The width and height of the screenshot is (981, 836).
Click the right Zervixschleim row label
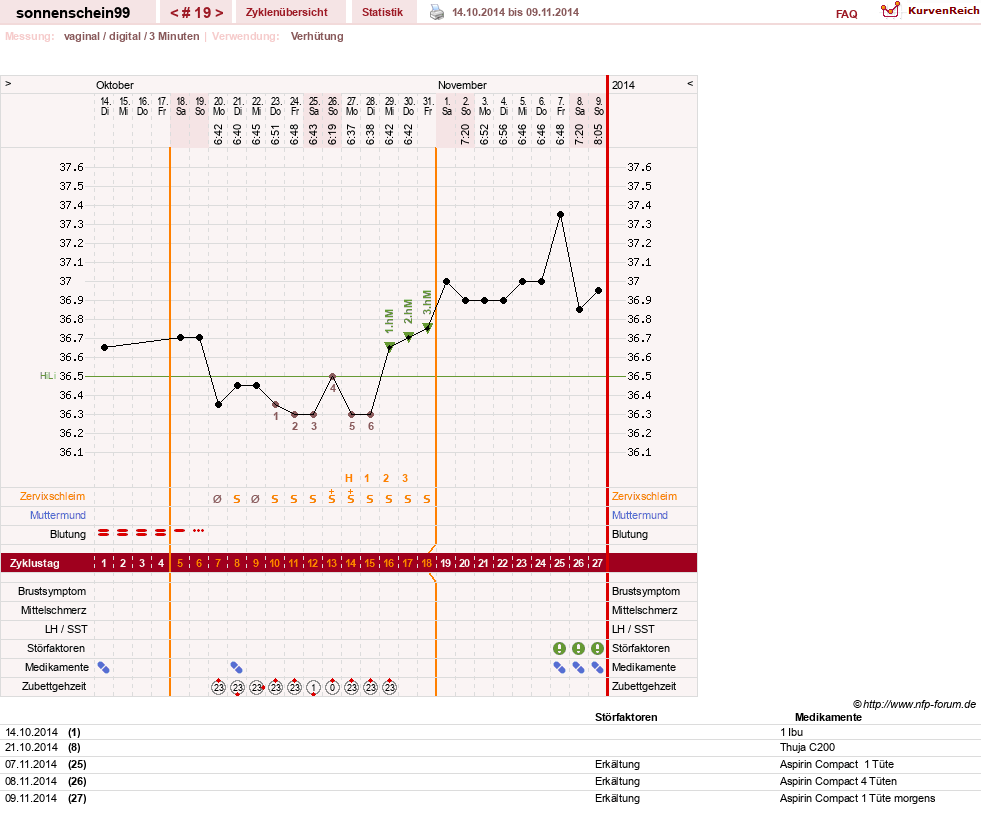pyautogui.click(x=644, y=496)
